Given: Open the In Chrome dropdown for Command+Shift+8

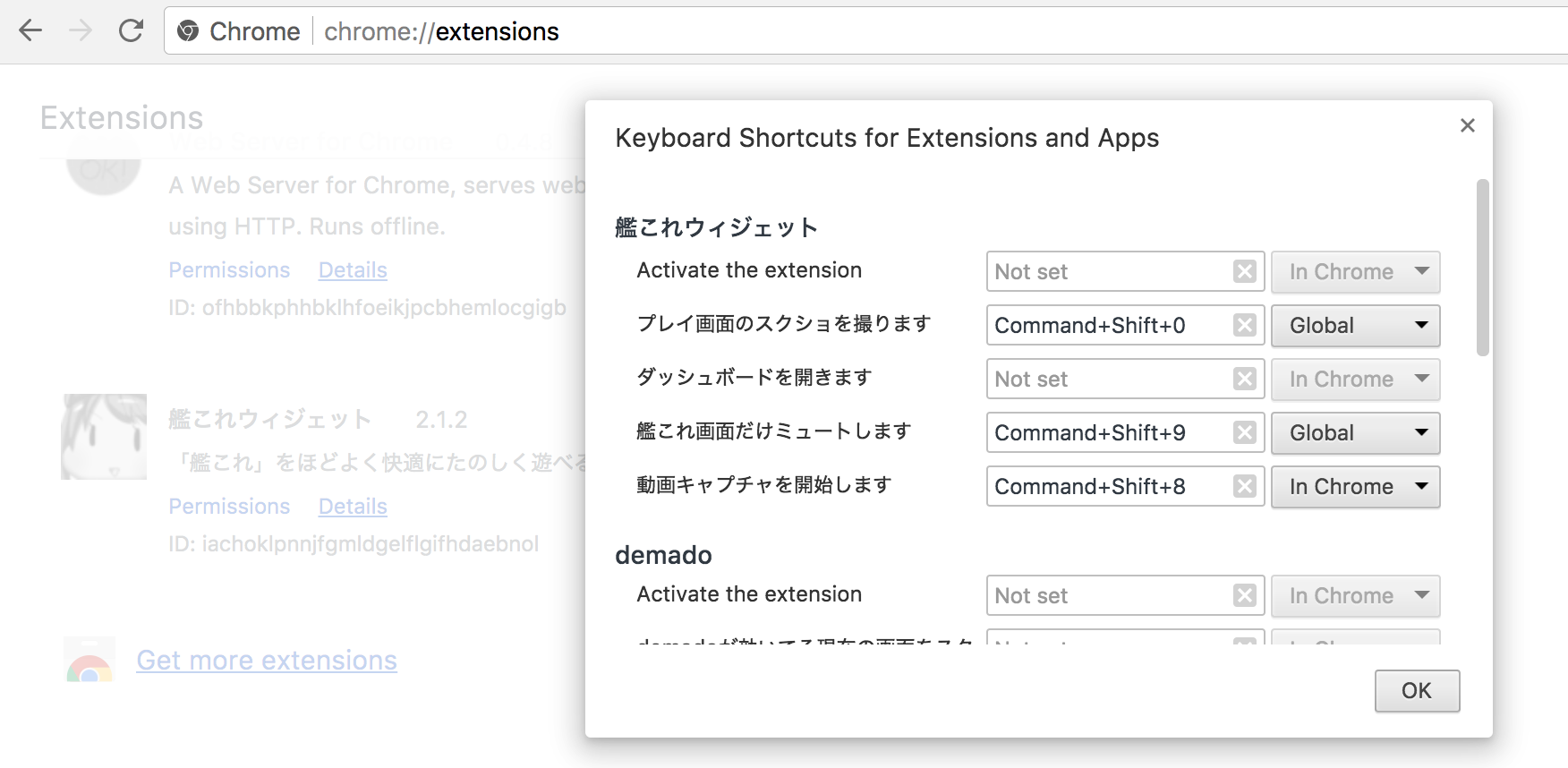Looking at the screenshot, I should [x=1356, y=486].
